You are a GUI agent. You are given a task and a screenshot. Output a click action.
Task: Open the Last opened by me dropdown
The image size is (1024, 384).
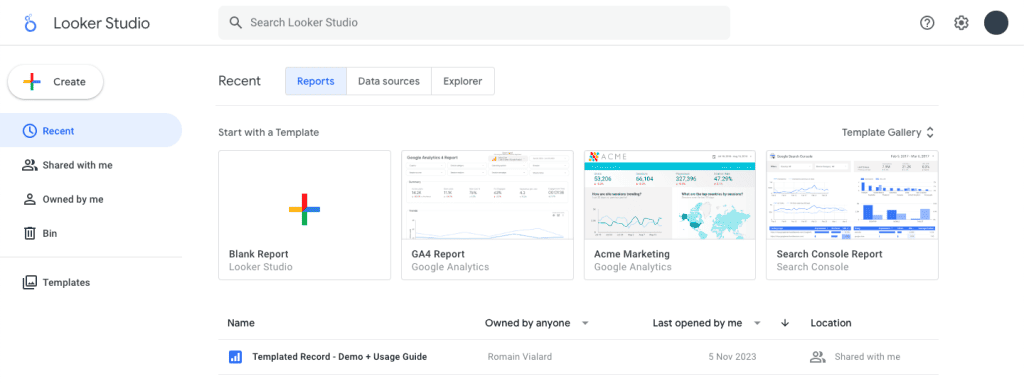tap(707, 323)
